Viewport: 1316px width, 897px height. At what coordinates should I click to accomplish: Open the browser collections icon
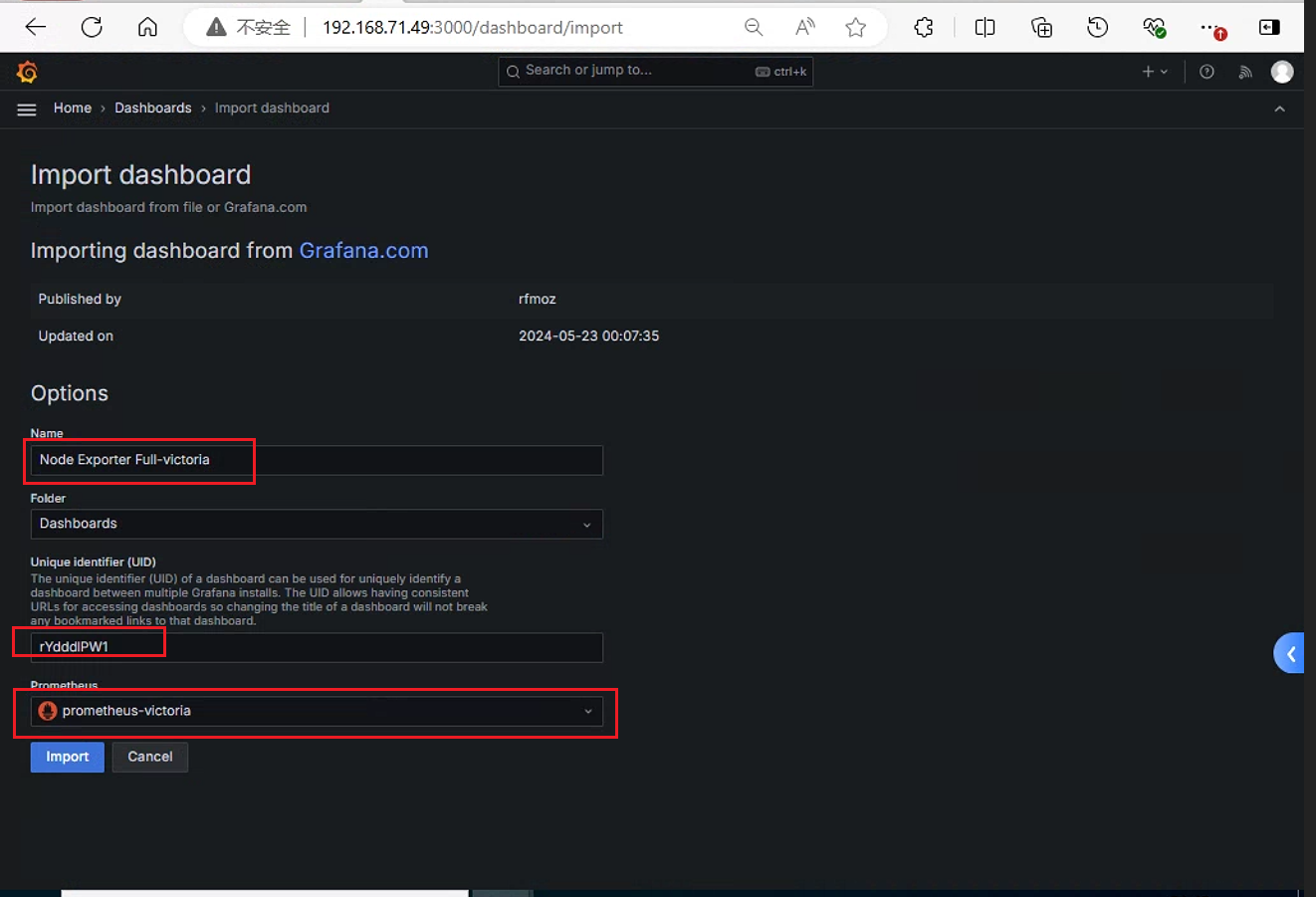point(1041,28)
